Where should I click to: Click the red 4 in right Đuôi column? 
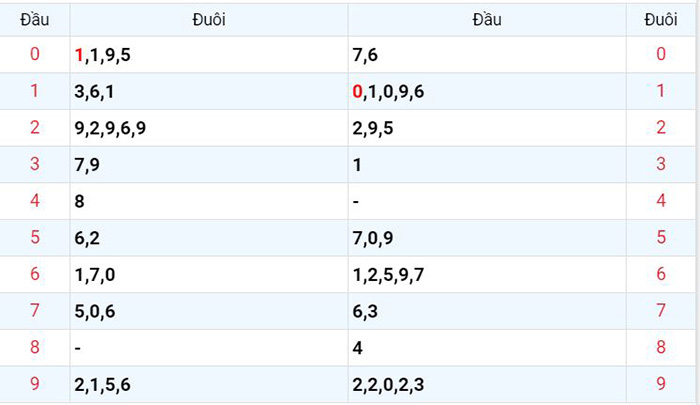click(661, 200)
